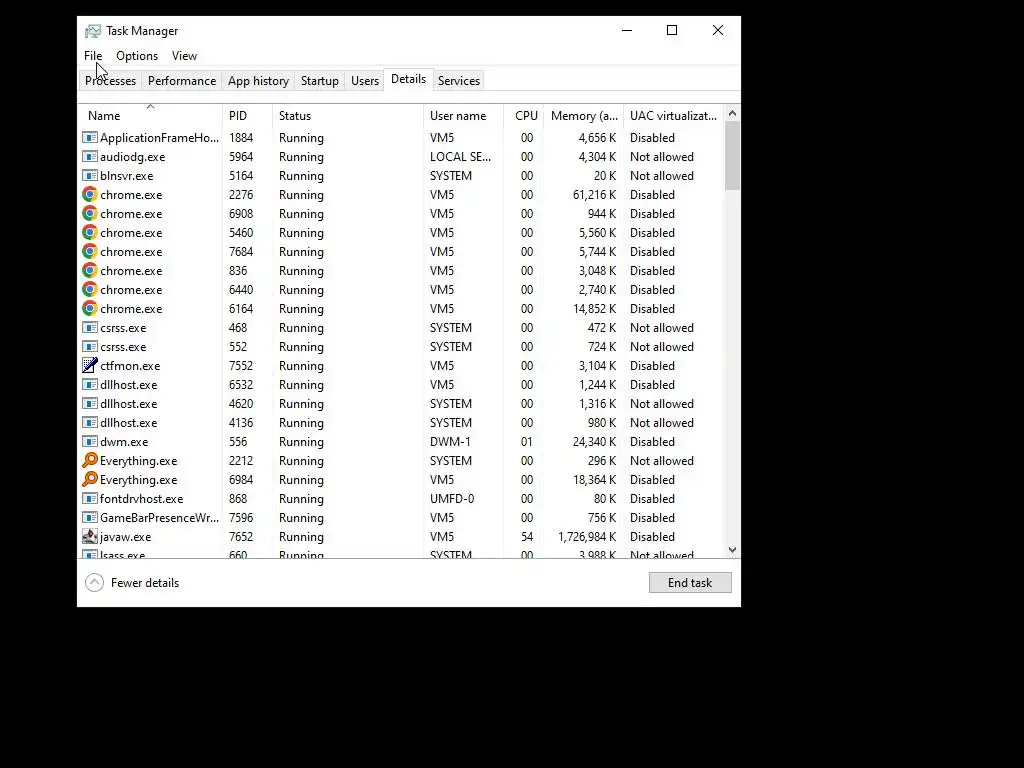The height and width of the screenshot is (768, 1024).
Task: Click the dllhost.exe icon for PID 4136
Action: [x=90, y=423]
